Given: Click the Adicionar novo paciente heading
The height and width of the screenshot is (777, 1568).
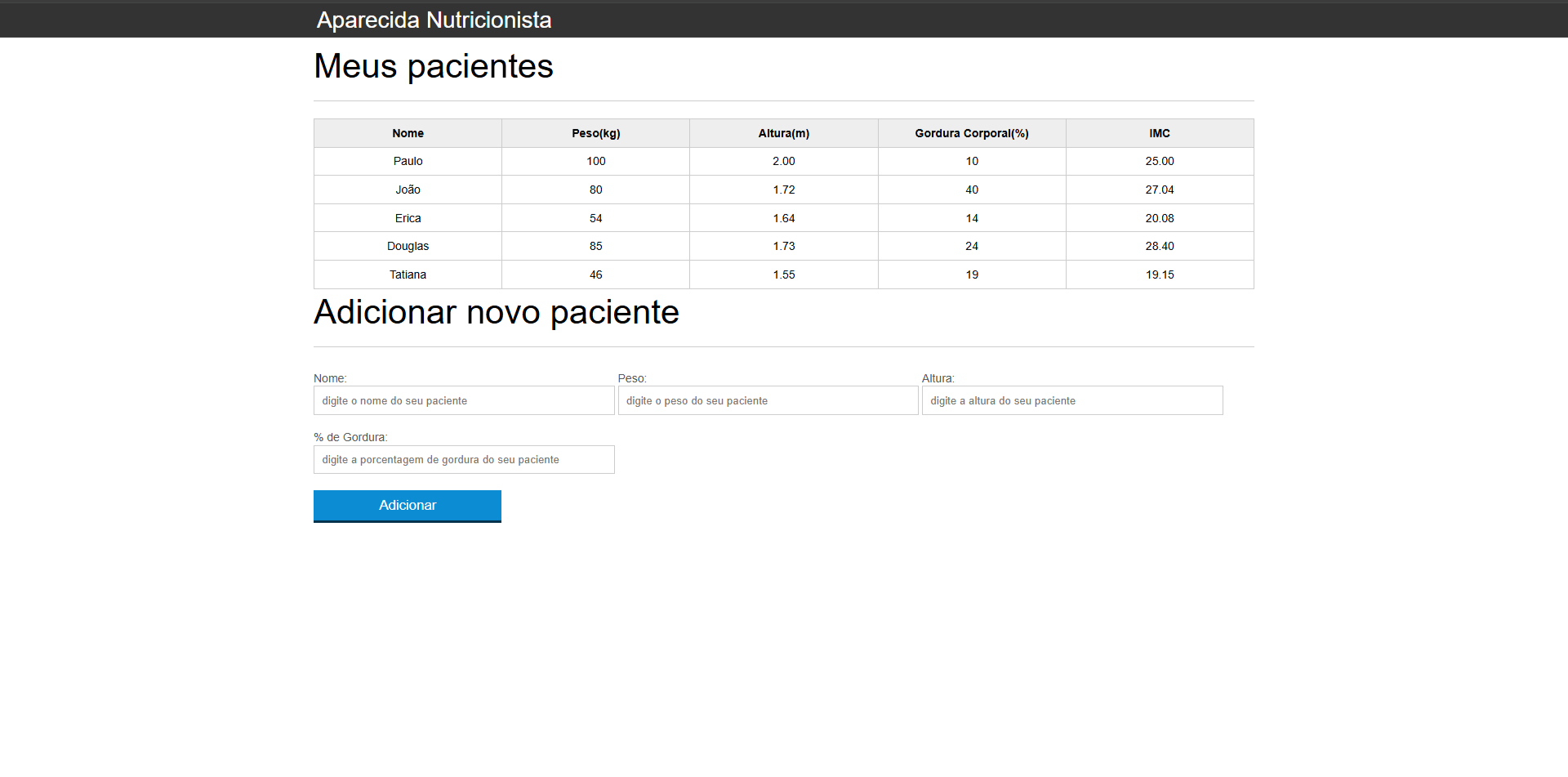Looking at the screenshot, I should (x=496, y=312).
